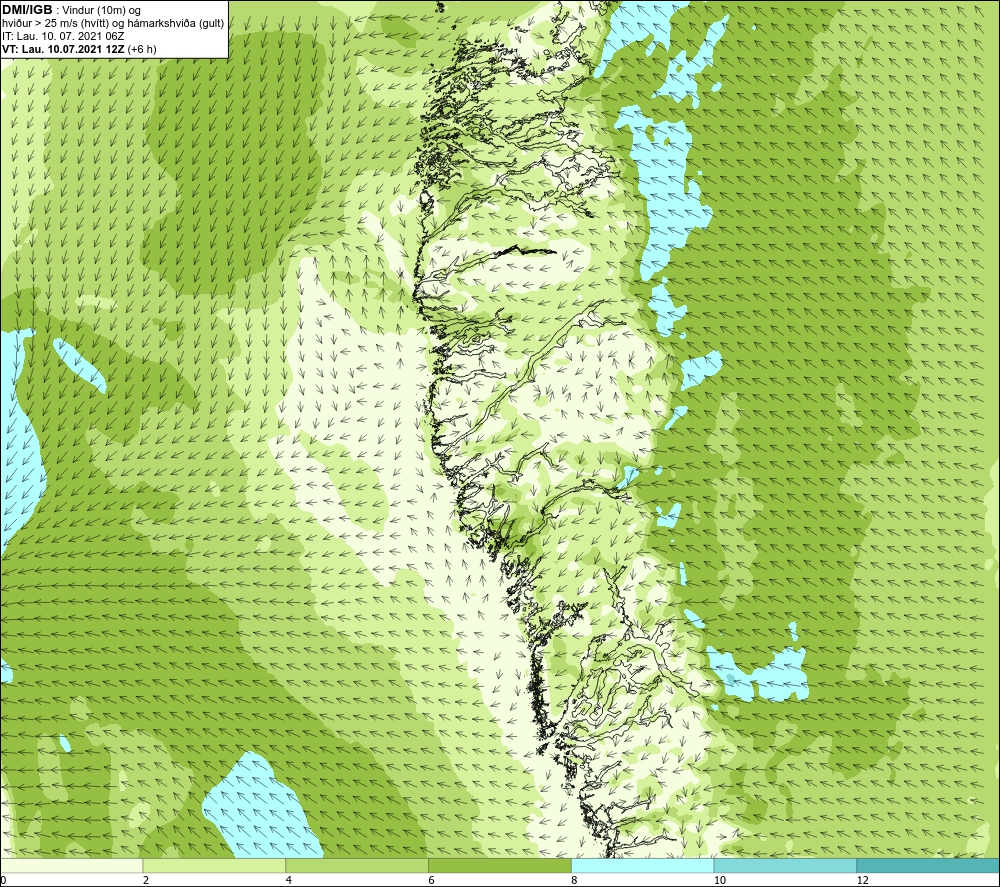This screenshot has width=1000, height=887.
Task: Click the '6' scale label below color bar
Action: pos(432,881)
